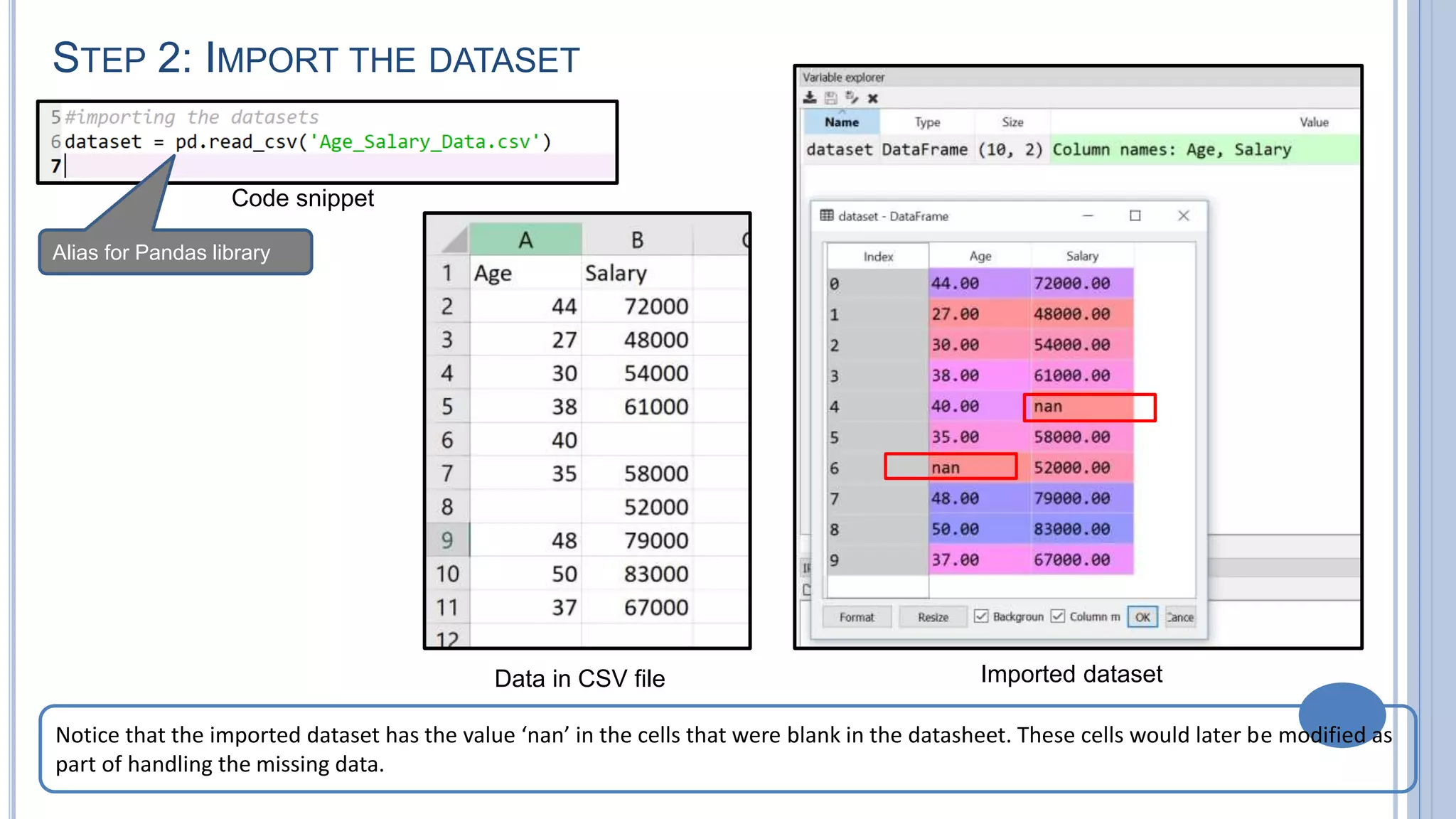The width and height of the screenshot is (1456, 819).
Task: Toggle the Background color checkbox
Action: click(981, 616)
